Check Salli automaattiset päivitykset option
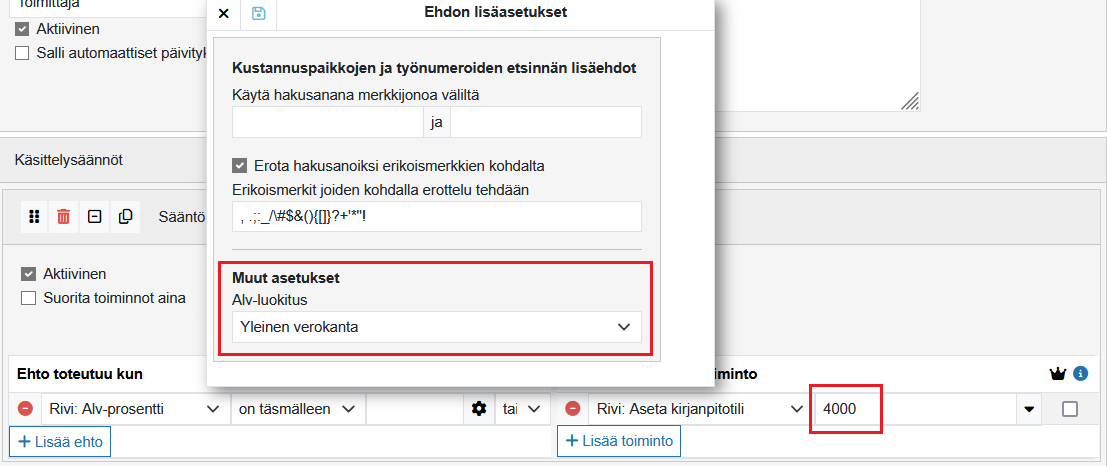The height and width of the screenshot is (466, 1107). (22, 53)
